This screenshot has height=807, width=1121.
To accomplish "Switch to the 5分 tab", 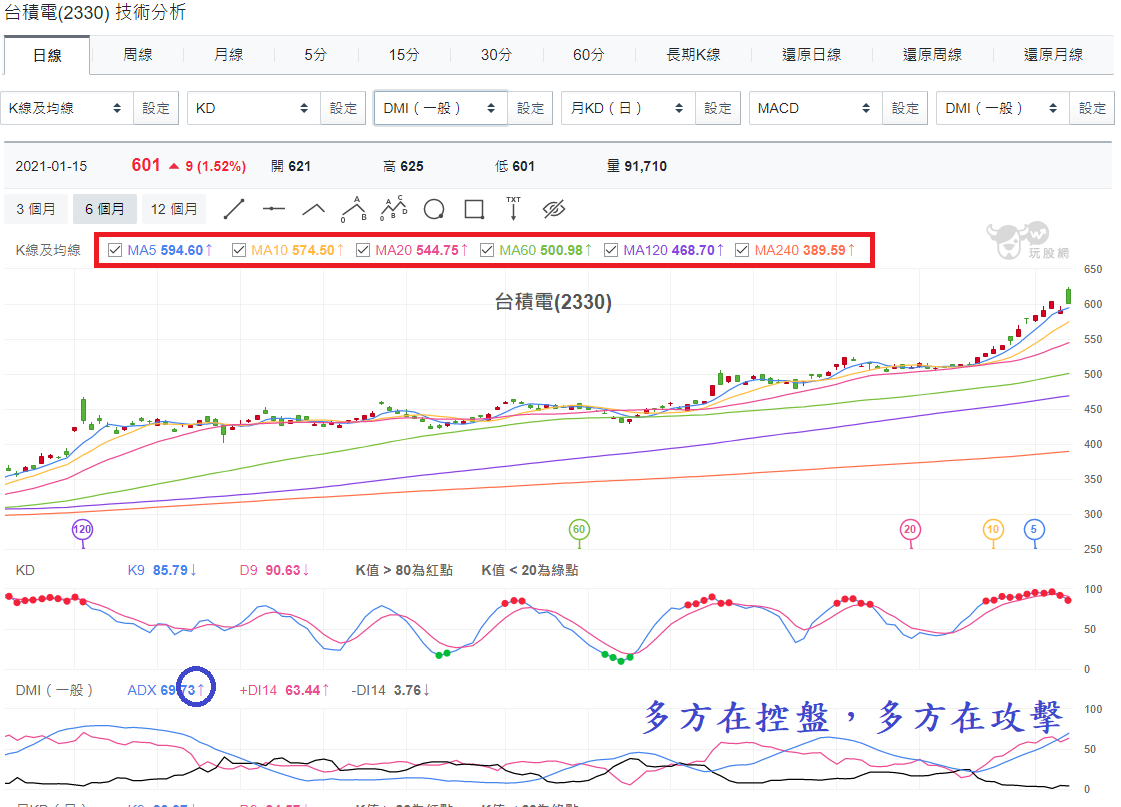I will [315, 55].
